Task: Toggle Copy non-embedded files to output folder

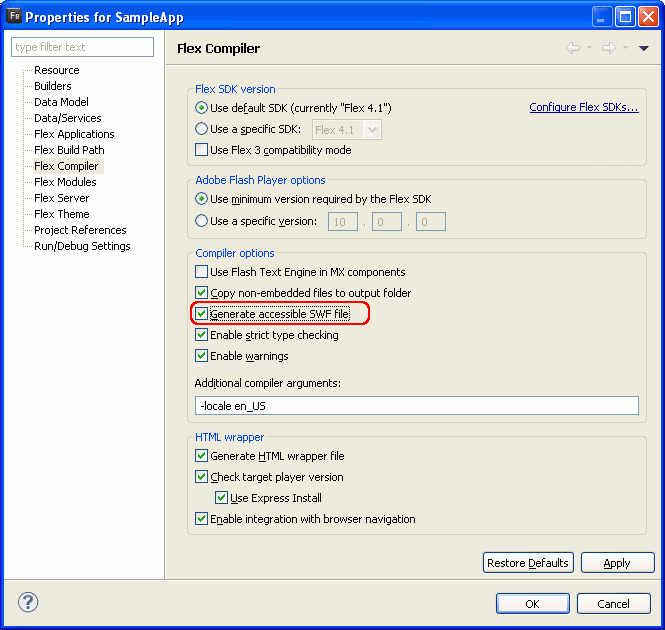Action: 201,293
